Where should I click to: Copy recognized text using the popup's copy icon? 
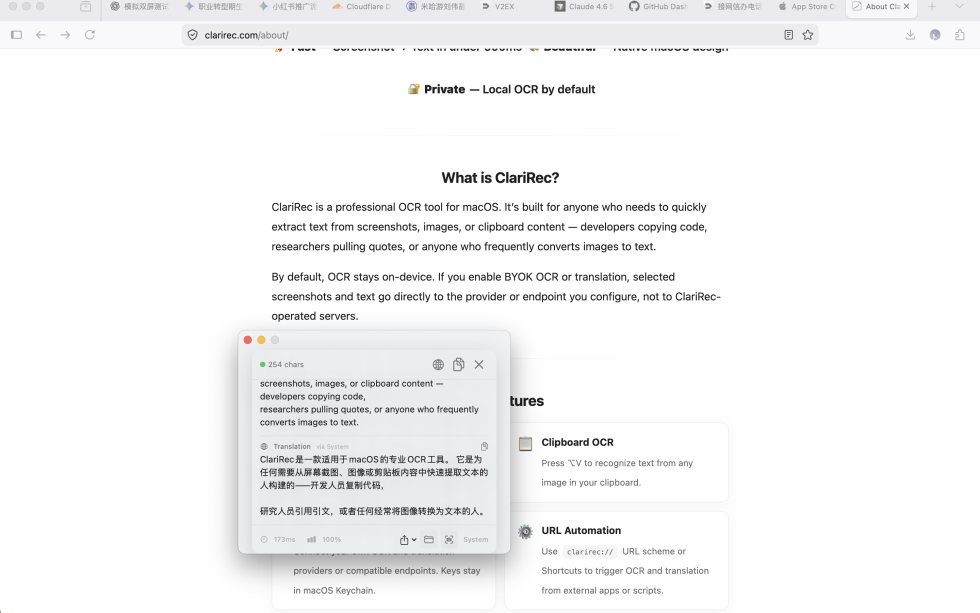pos(459,364)
